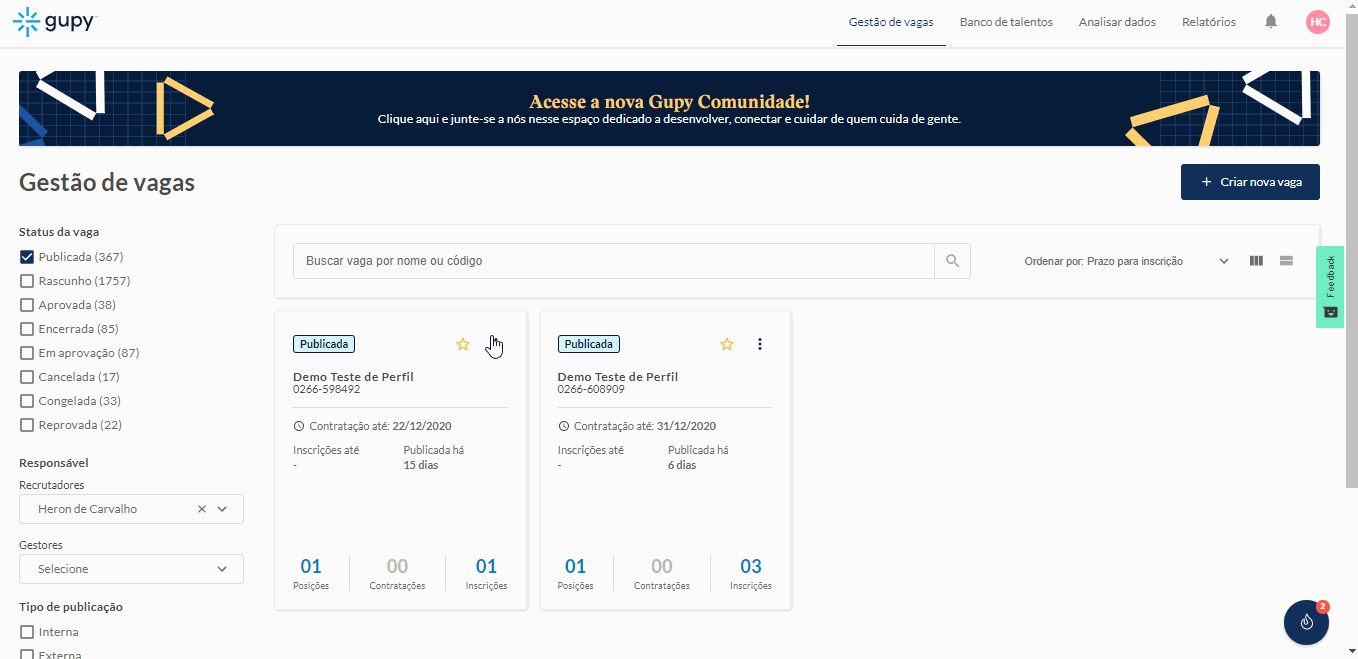Viewport: 1358px width, 659px height.
Task: Focus the job search input field
Action: click(x=613, y=261)
